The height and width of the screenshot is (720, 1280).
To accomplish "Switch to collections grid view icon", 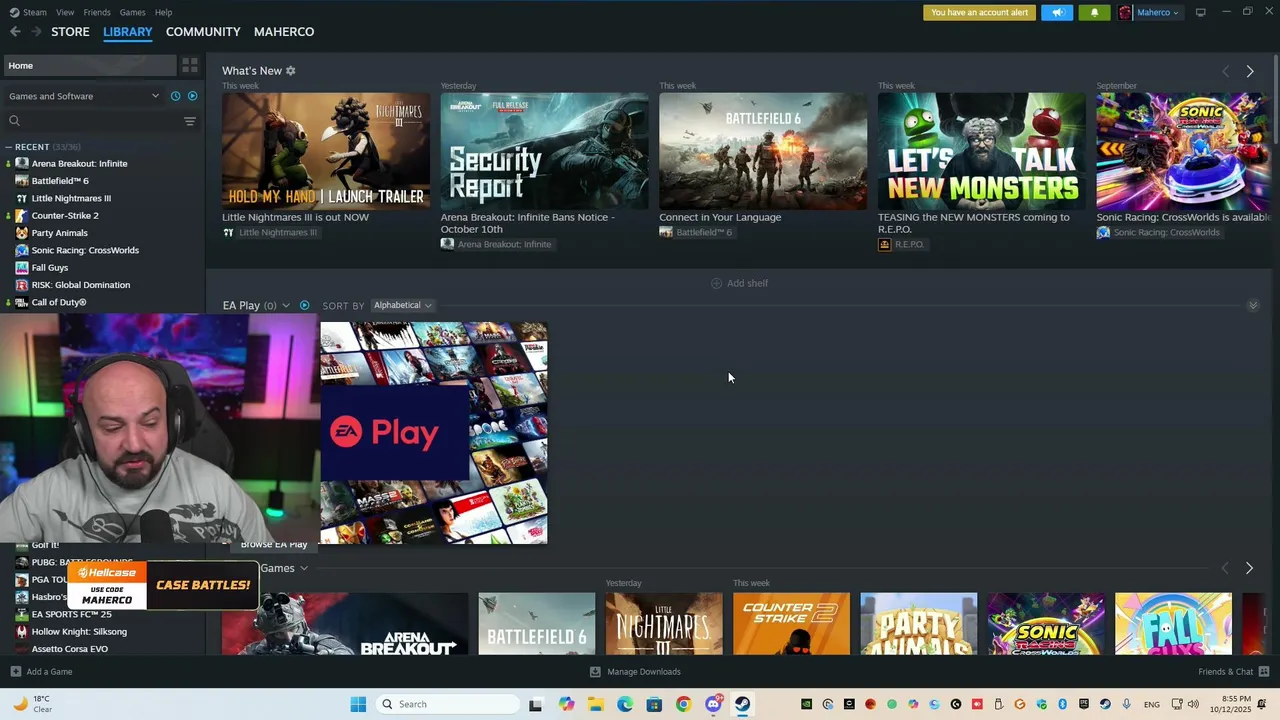I will [x=189, y=65].
